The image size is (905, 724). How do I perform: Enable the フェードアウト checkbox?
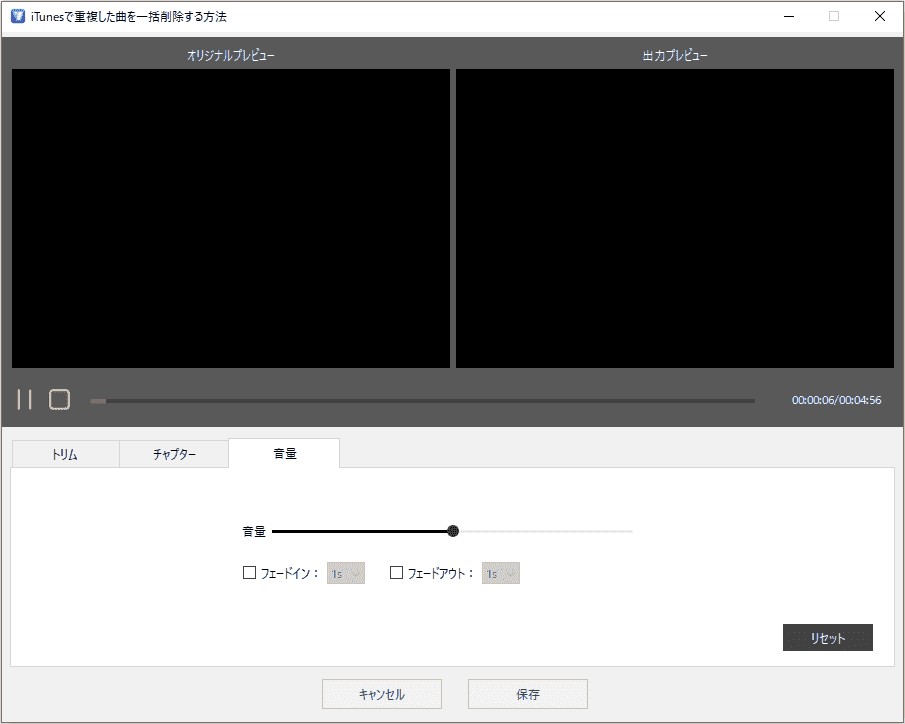(395, 573)
